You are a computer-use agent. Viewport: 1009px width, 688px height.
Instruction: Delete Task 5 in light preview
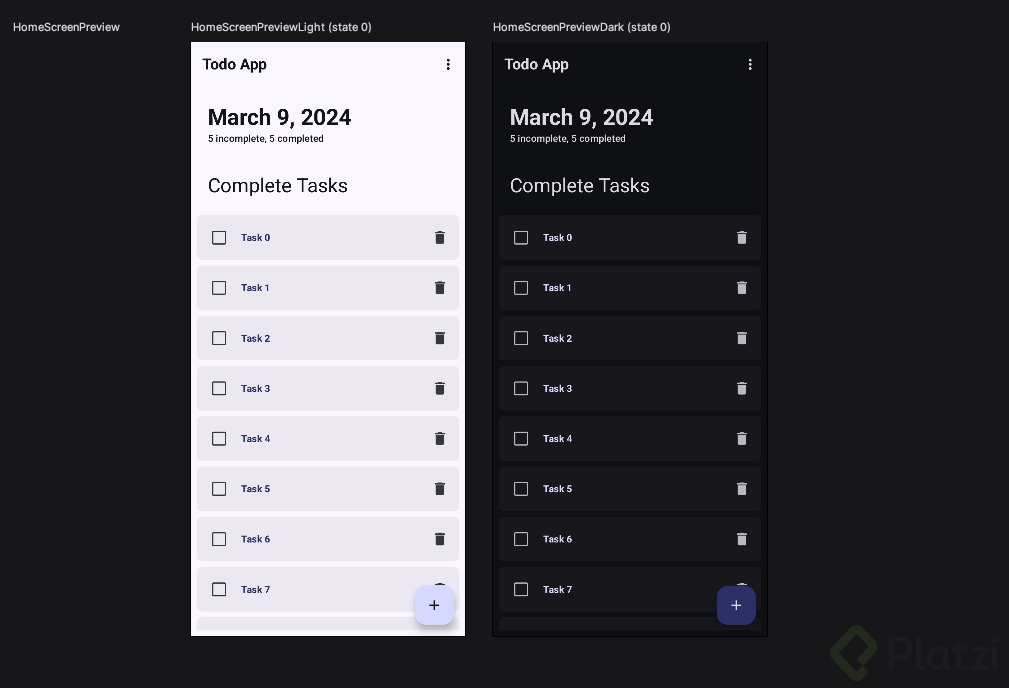pos(440,489)
